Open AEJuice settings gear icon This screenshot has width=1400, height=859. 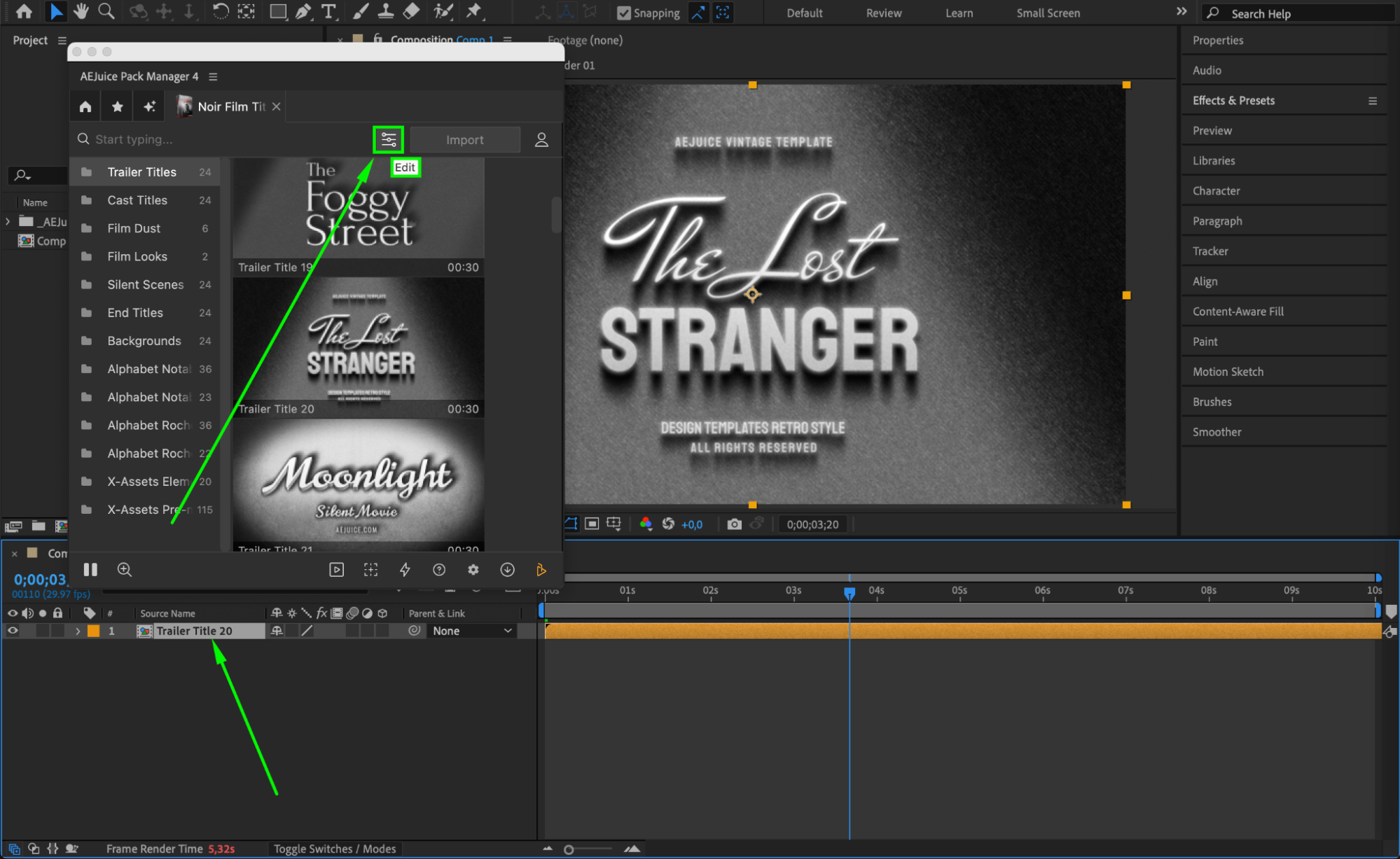[473, 570]
